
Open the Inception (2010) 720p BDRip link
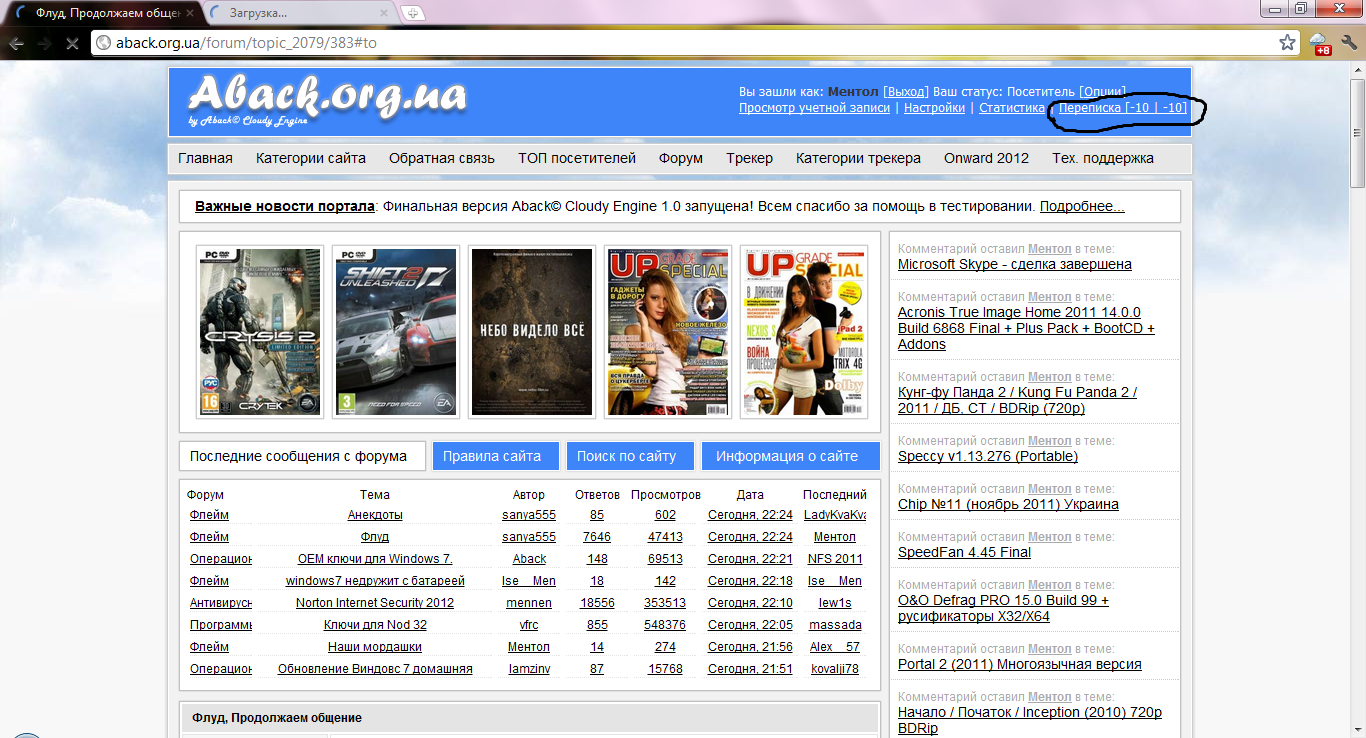click(x=1030, y=720)
